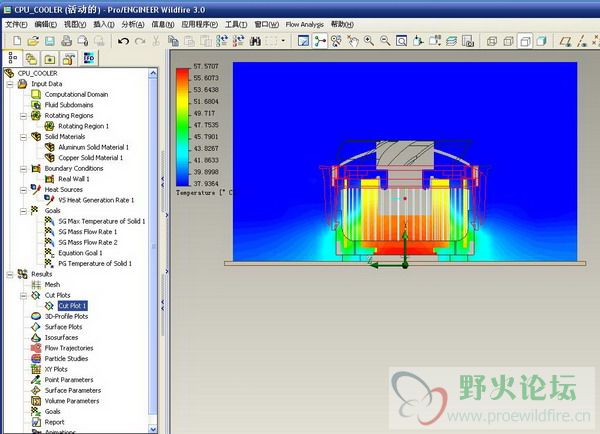Click the Save icon in the toolbar
This screenshot has height=434, width=600.
[x=48, y=41]
